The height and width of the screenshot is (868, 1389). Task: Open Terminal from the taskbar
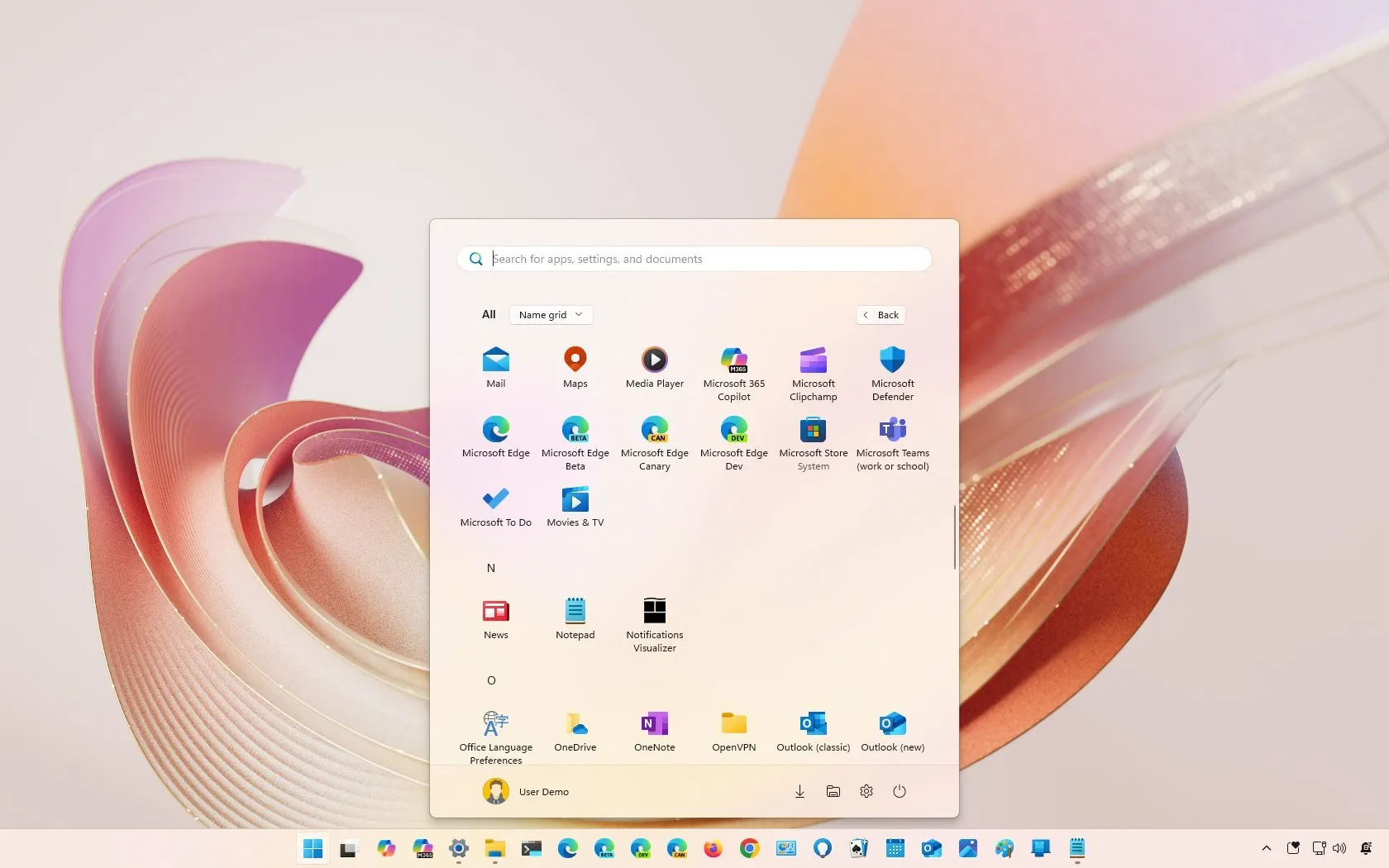(531, 848)
